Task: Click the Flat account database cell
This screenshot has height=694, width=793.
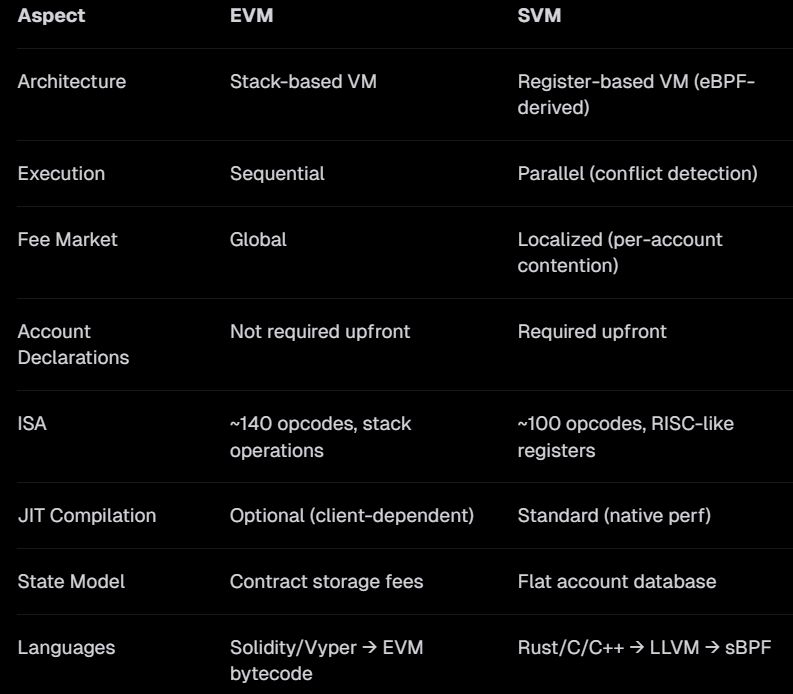Action: point(617,580)
